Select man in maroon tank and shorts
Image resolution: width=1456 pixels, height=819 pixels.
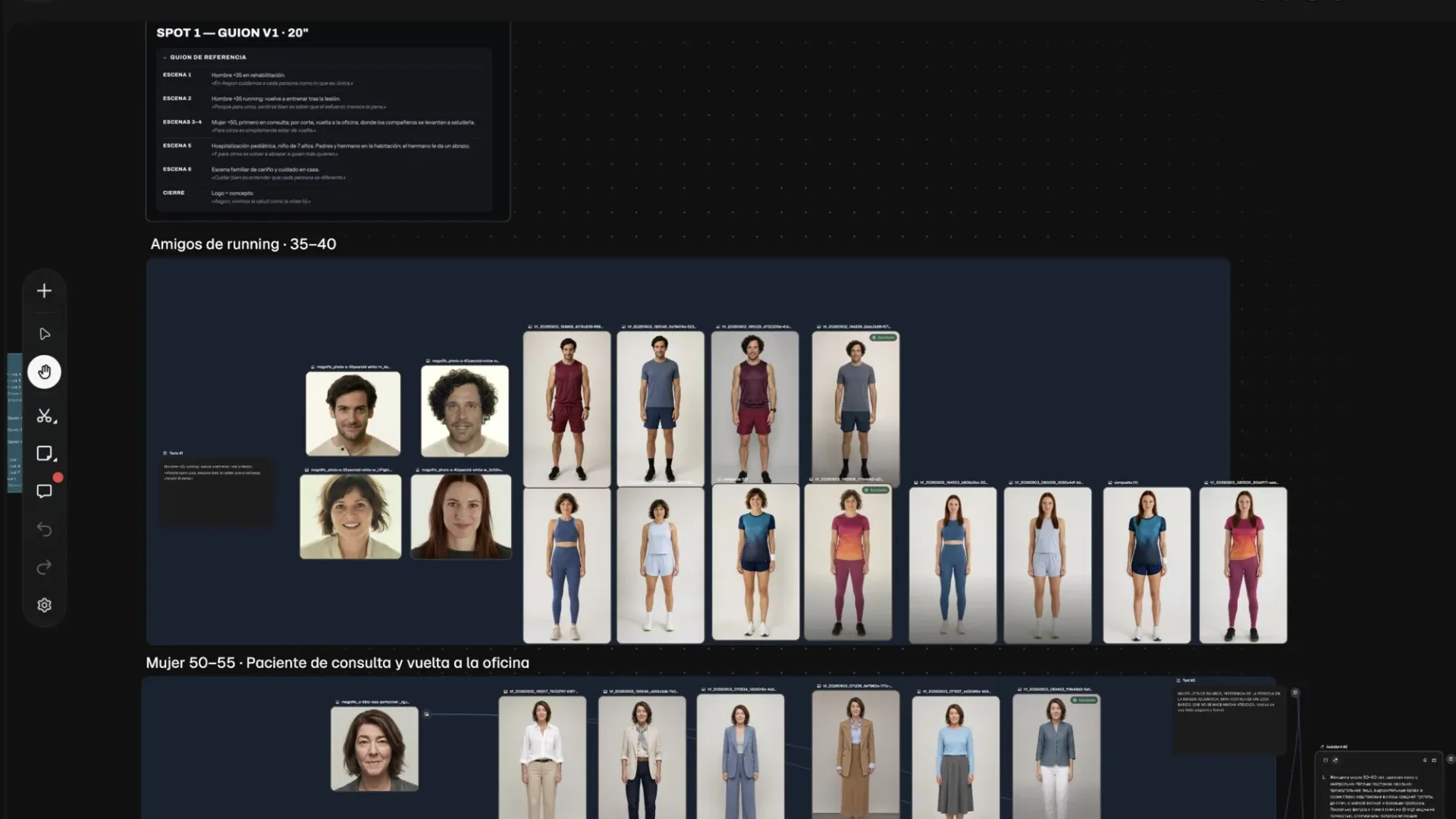[566, 409]
